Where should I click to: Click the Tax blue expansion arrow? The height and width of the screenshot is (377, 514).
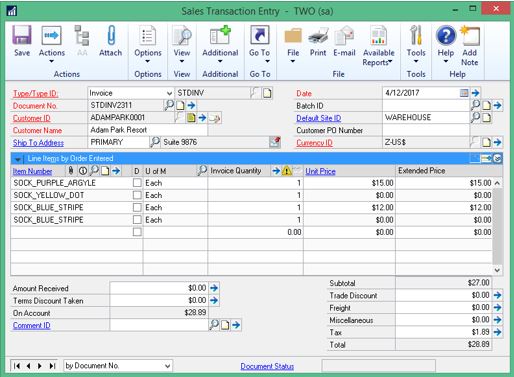[498, 332]
